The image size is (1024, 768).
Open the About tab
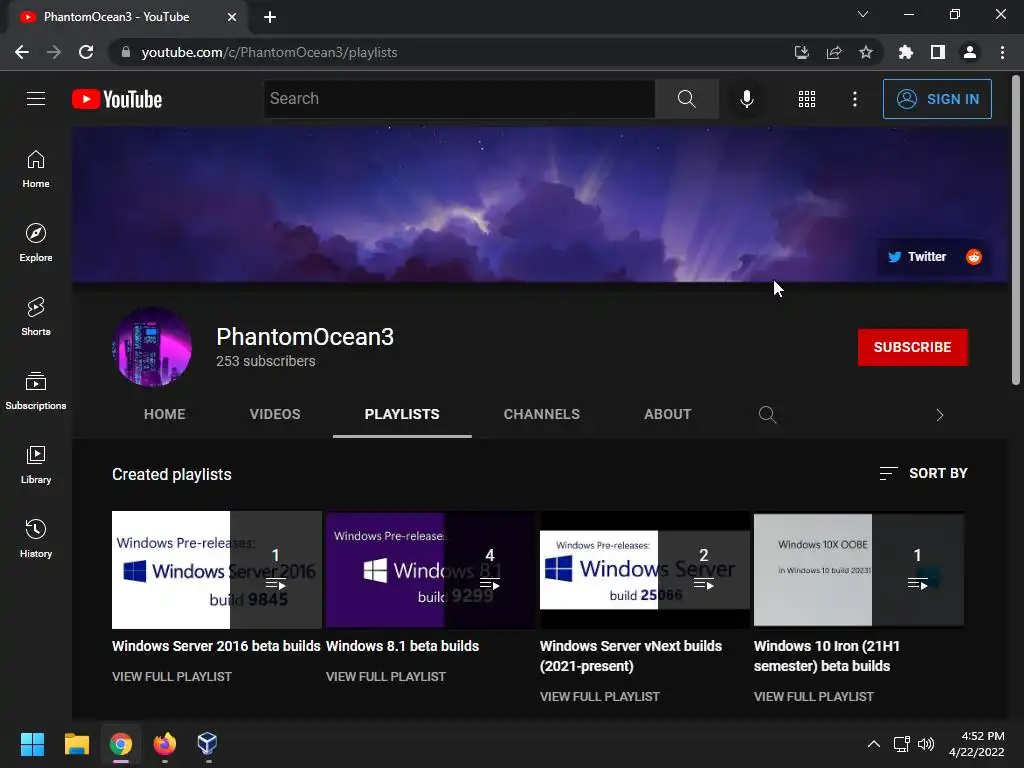click(667, 414)
